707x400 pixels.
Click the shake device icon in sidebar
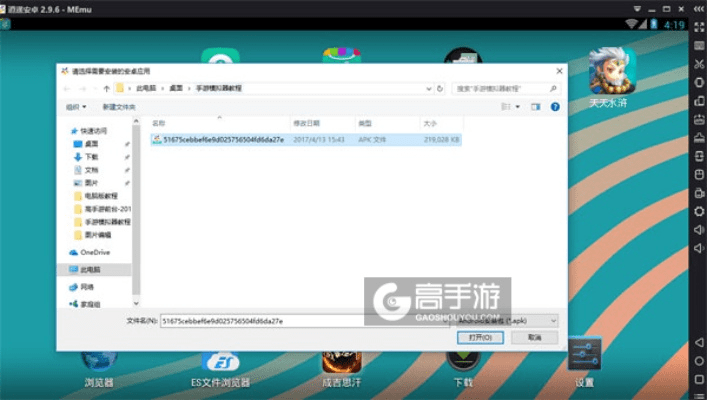coord(699,82)
